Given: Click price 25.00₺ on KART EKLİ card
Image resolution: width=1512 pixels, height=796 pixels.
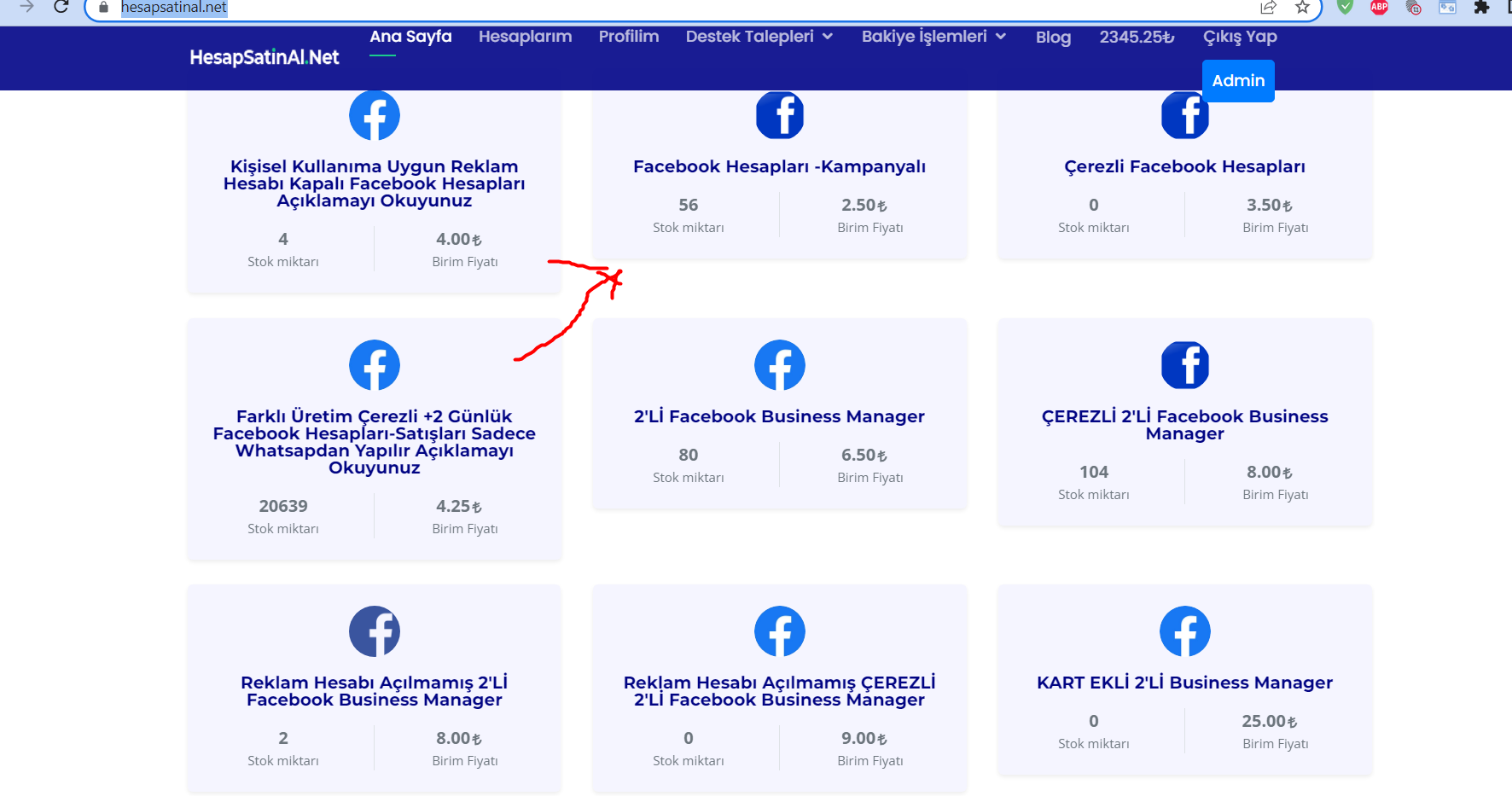Looking at the screenshot, I should 1270,721.
